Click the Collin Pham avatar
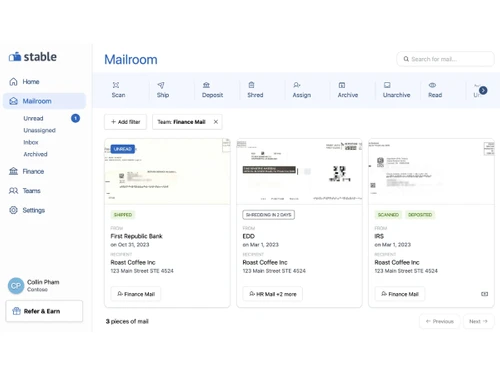The image size is (500, 375). [x=16, y=286]
